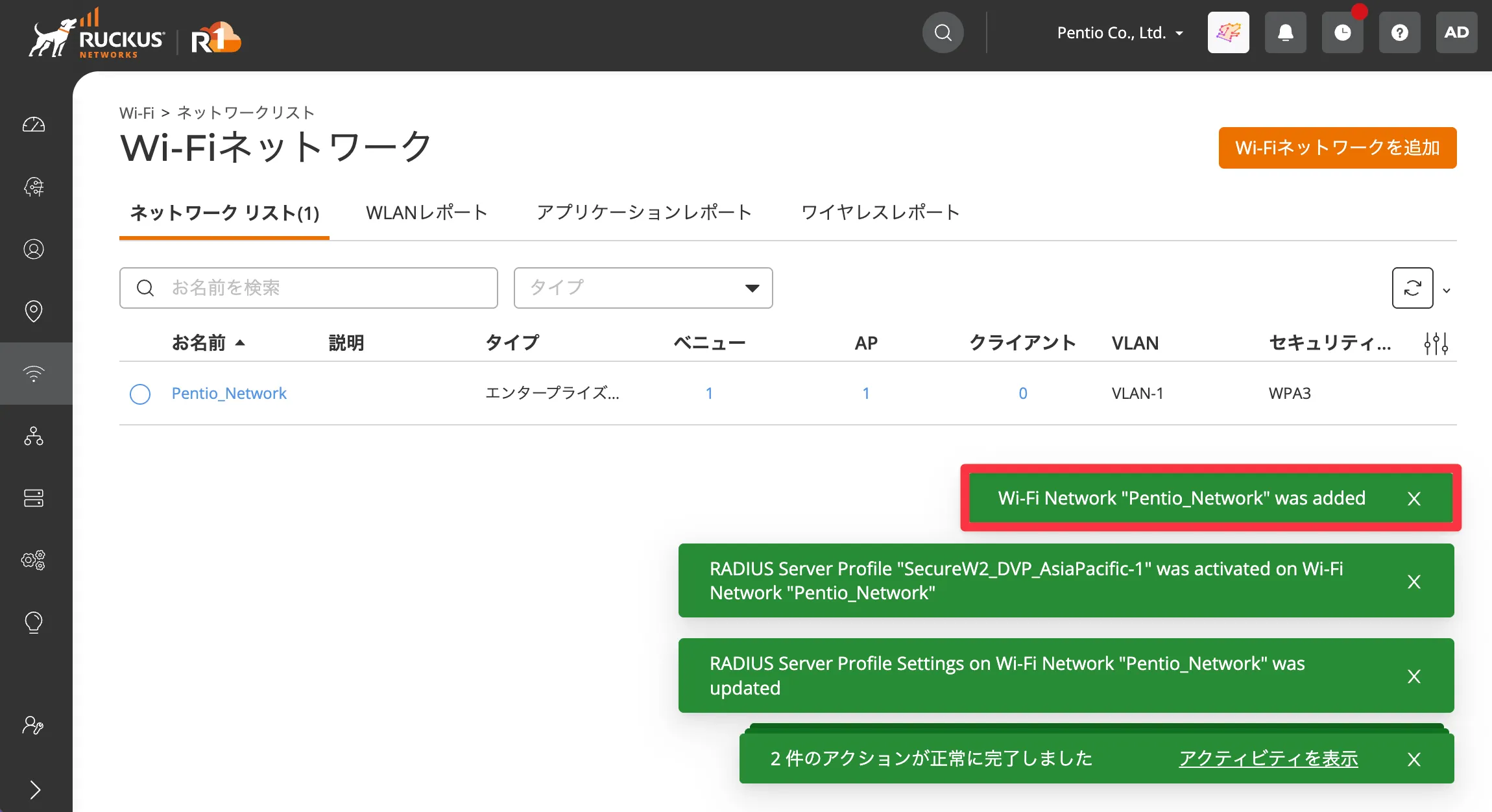
Task: Open the Pentio_Network link
Action: pyautogui.click(x=229, y=393)
